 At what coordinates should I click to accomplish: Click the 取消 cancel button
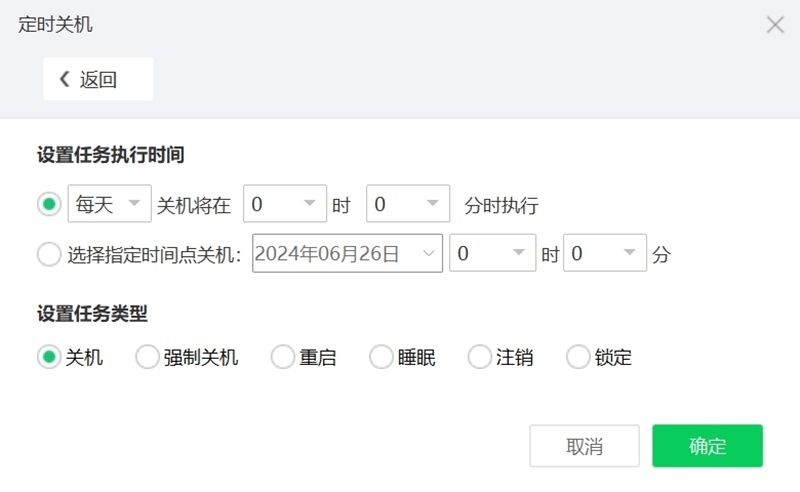click(x=584, y=446)
